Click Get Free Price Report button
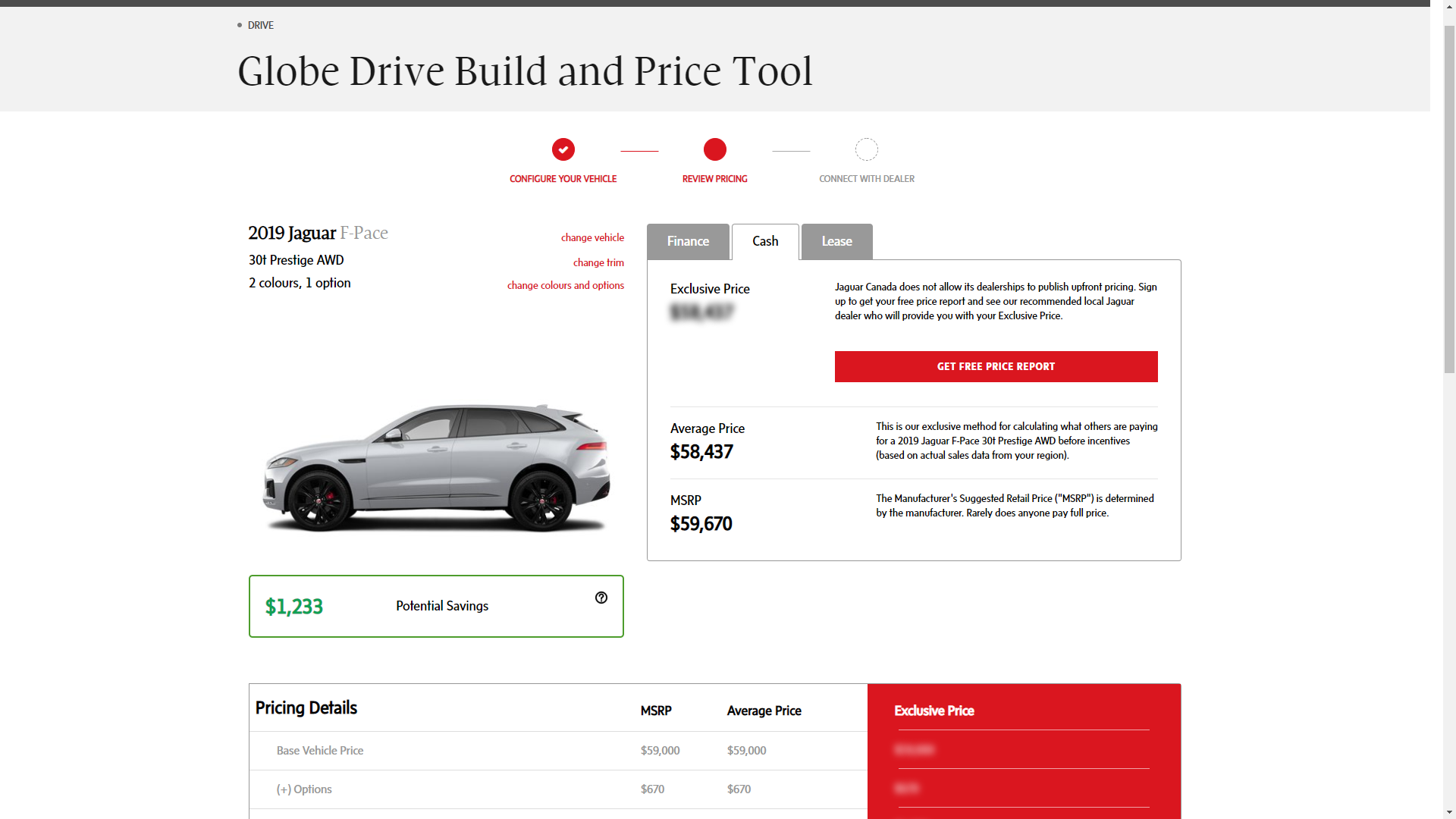This screenshot has width=1456, height=819. pyautogui.click(x=996, y=366)
